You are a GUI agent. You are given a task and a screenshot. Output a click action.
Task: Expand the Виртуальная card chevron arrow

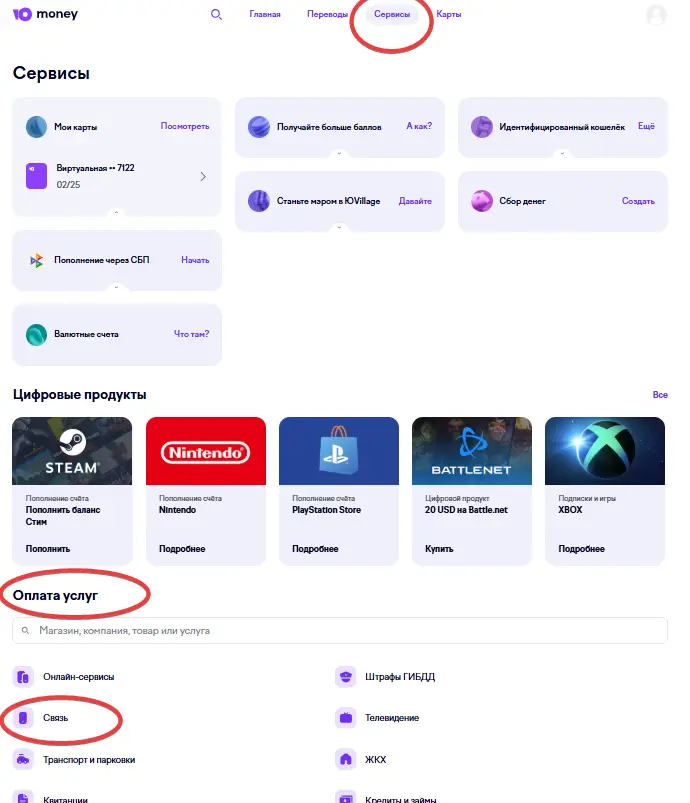(203, 176)
